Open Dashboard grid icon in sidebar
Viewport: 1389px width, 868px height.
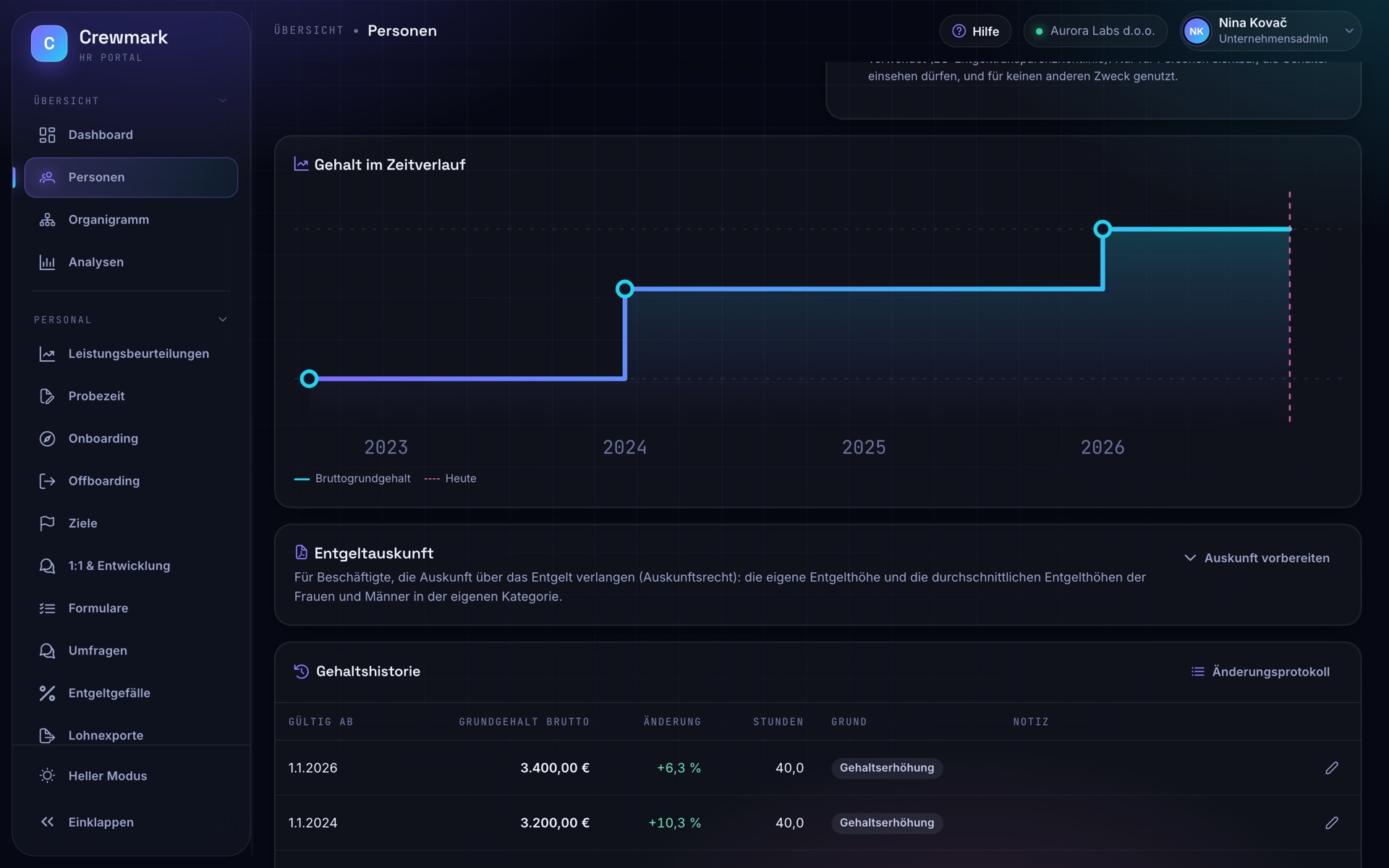click(47, 135)
